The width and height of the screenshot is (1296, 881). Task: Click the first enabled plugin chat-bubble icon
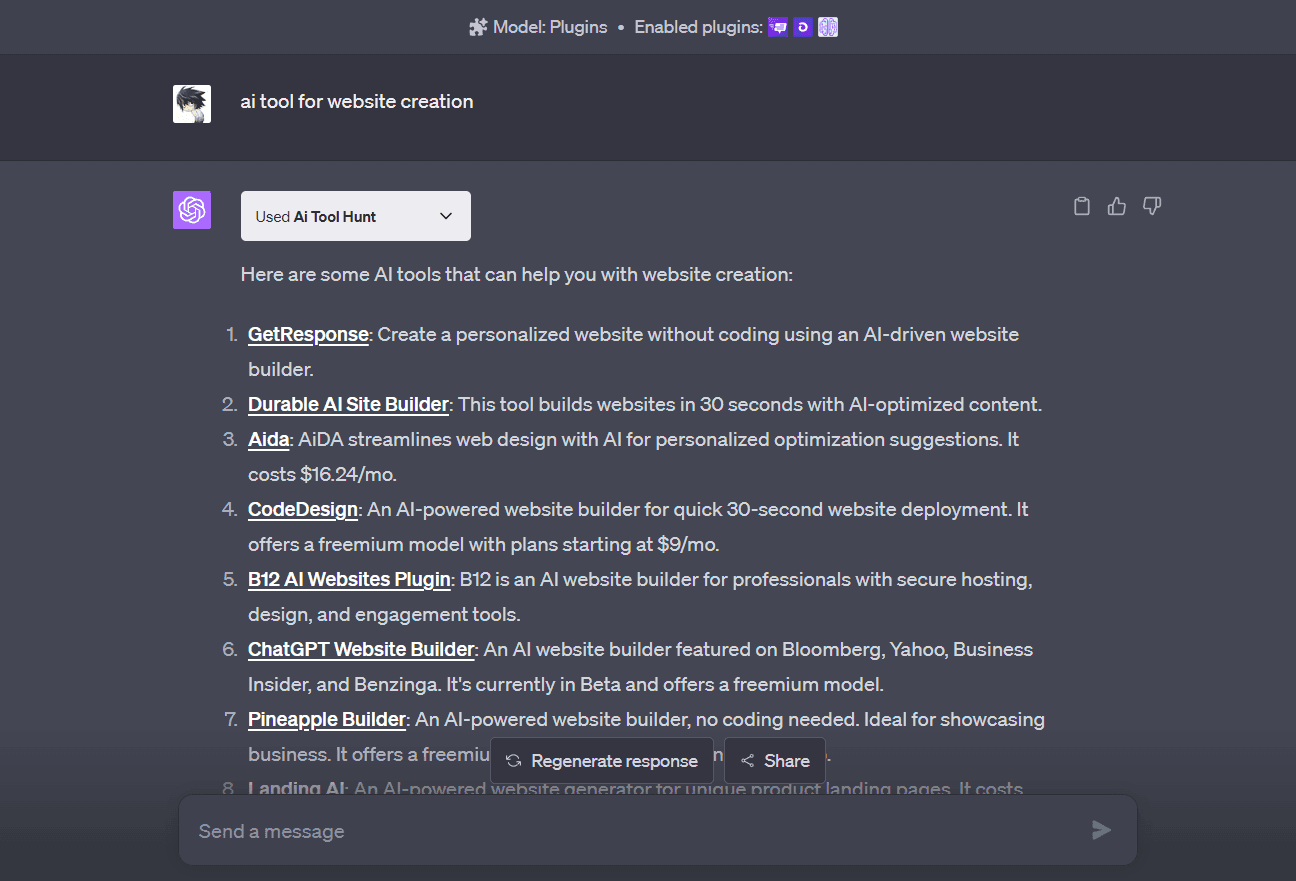point(778,27)
